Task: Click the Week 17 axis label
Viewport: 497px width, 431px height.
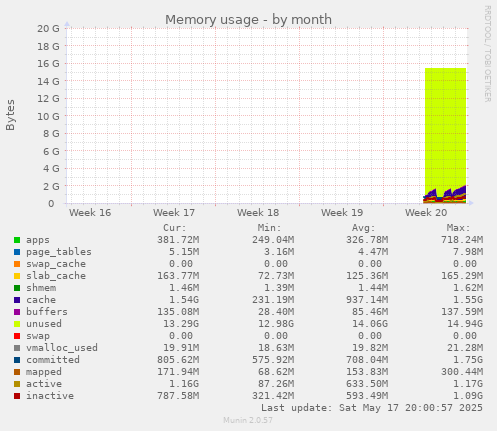Action: [x=174, y=213]
